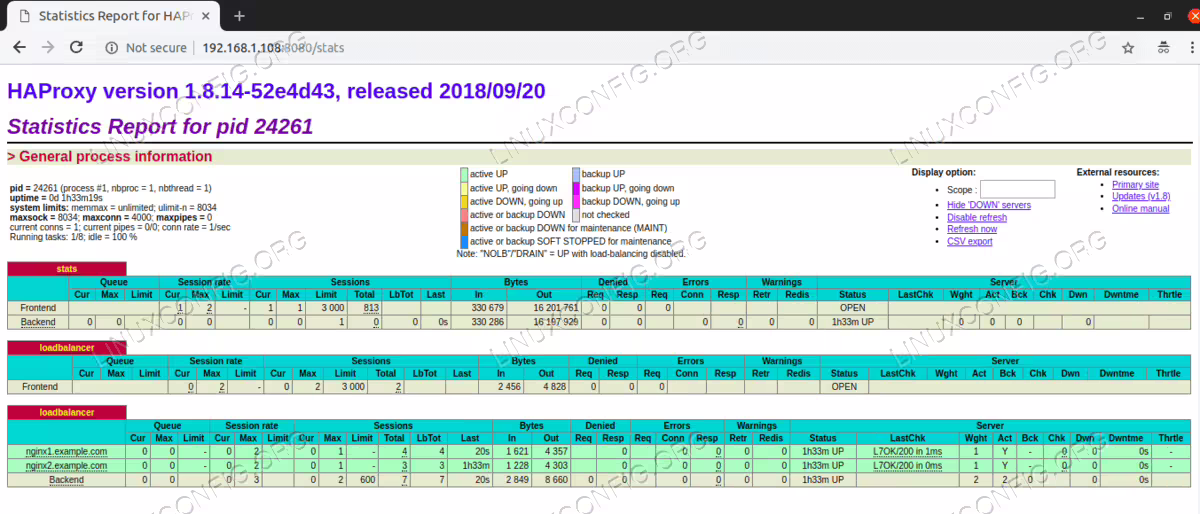The height and width of the screenshot is (514, 1200).
Task: Click the nginx1.example.com server row name
Action: point(66,451)
